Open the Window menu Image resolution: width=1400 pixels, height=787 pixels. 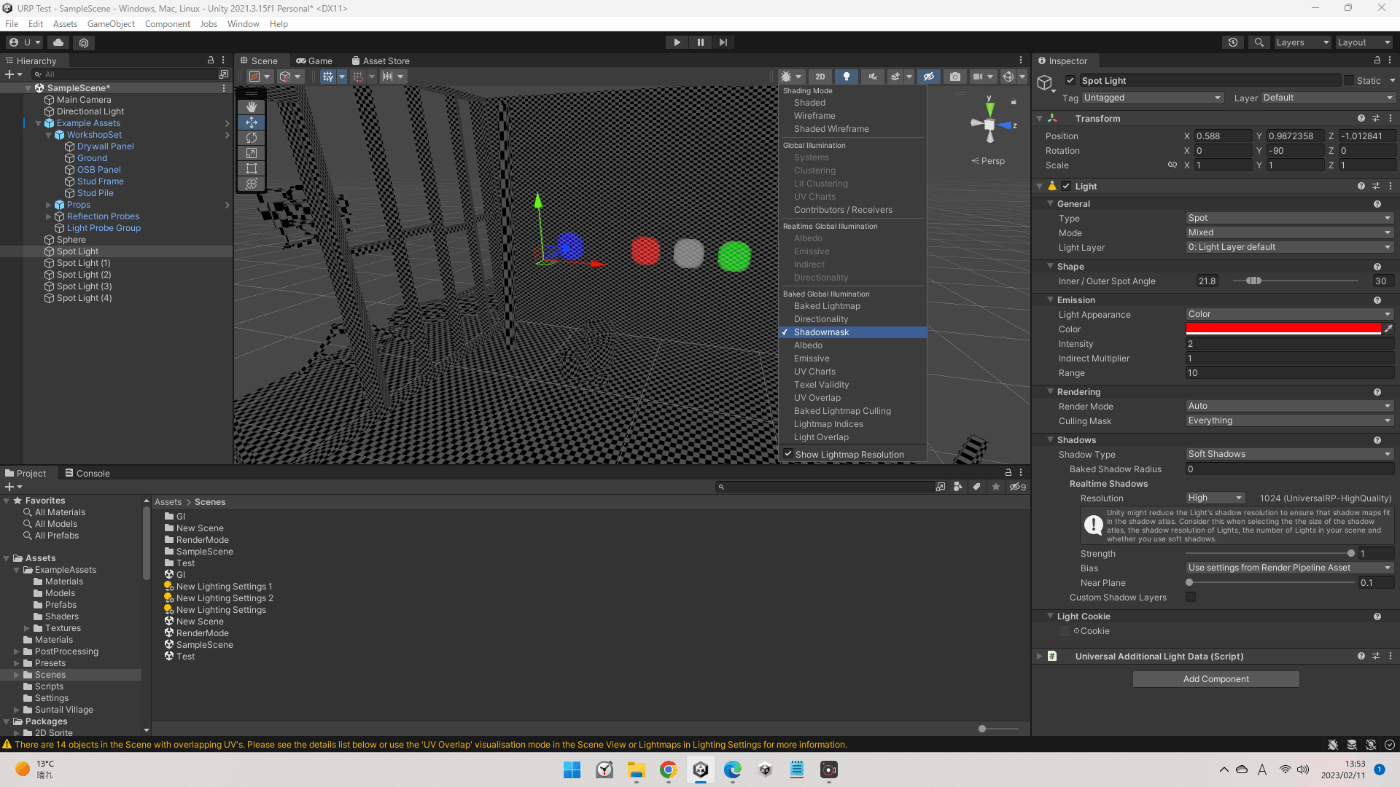coord(243,24)
